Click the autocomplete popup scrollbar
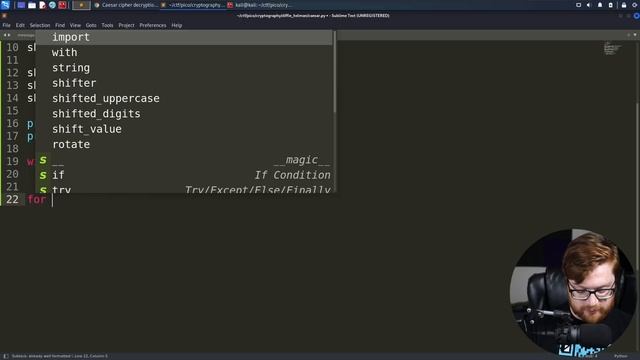Screen dimensions: 640x360 tap(335, 72)
